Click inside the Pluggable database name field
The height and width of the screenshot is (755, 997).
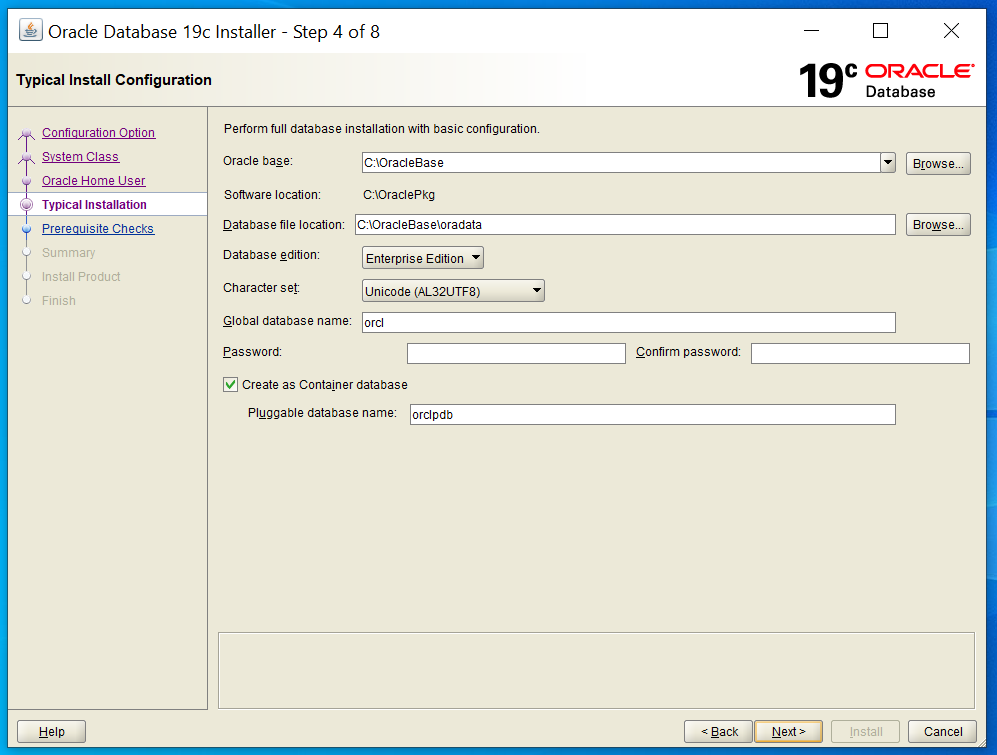click(650, 414)
